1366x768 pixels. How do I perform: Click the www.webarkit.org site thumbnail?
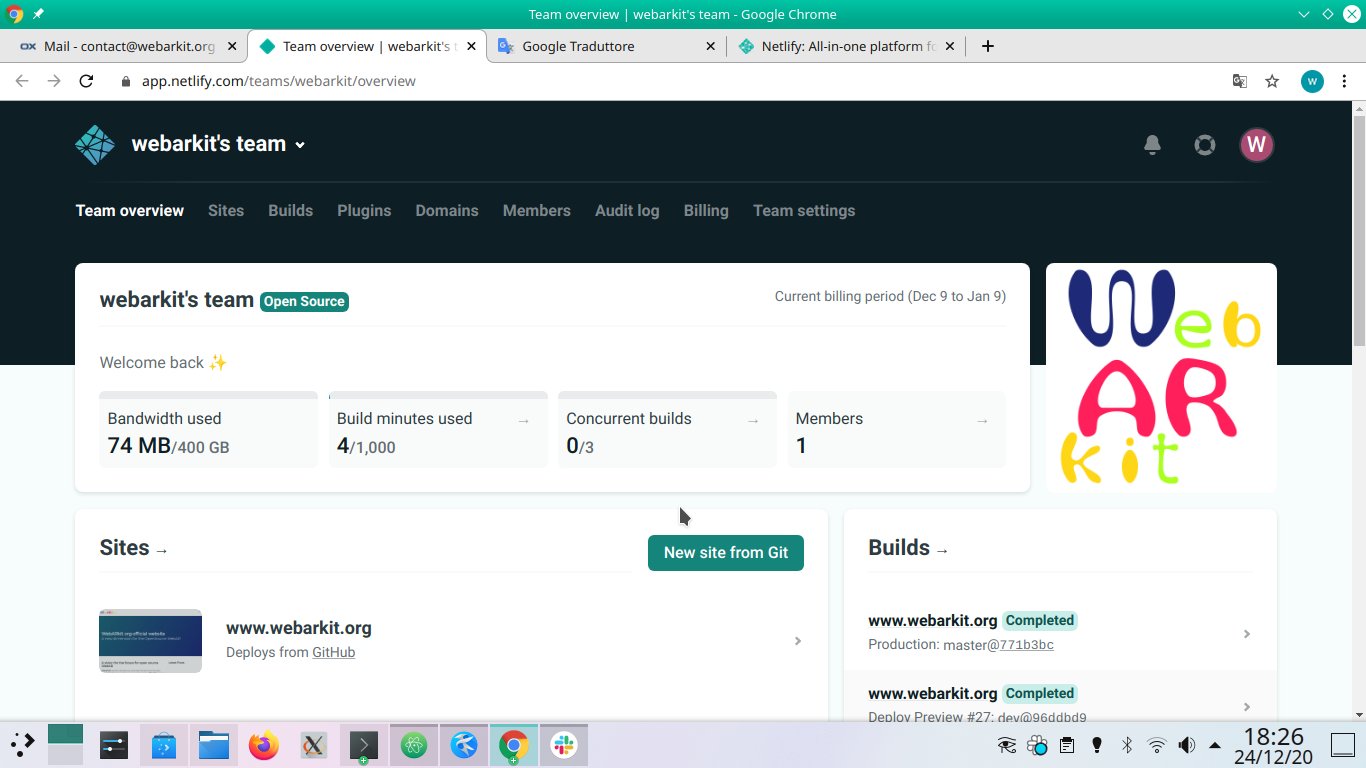tap(151, 641)
